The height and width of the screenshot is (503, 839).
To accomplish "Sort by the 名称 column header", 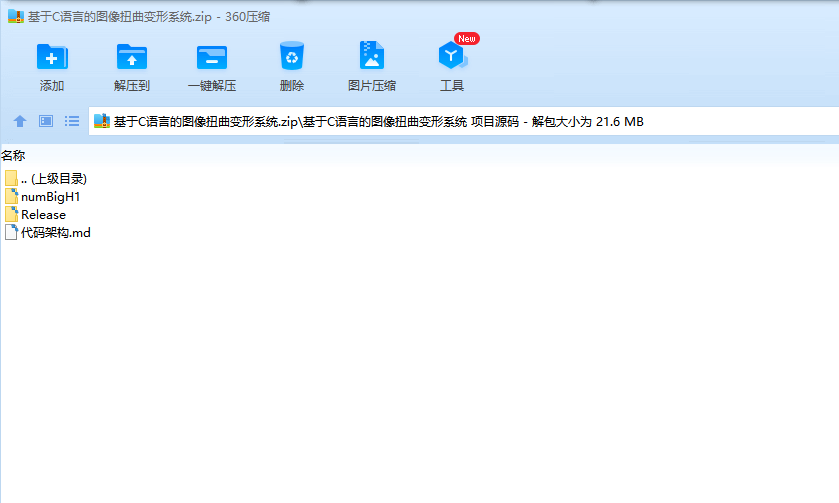I will click(x=13, y=156).
